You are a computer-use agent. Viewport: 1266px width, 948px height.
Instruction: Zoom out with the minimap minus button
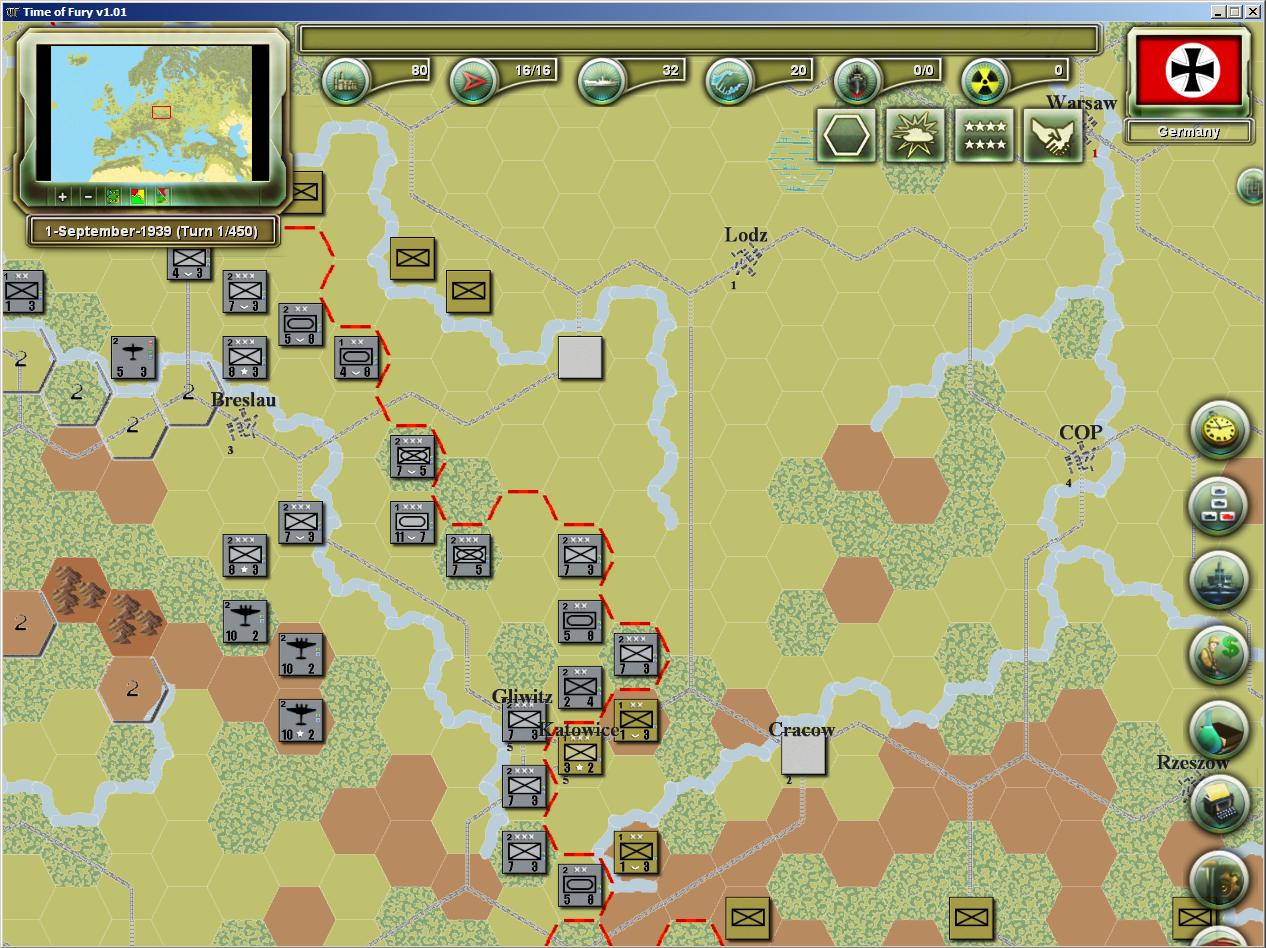(87, 196)
